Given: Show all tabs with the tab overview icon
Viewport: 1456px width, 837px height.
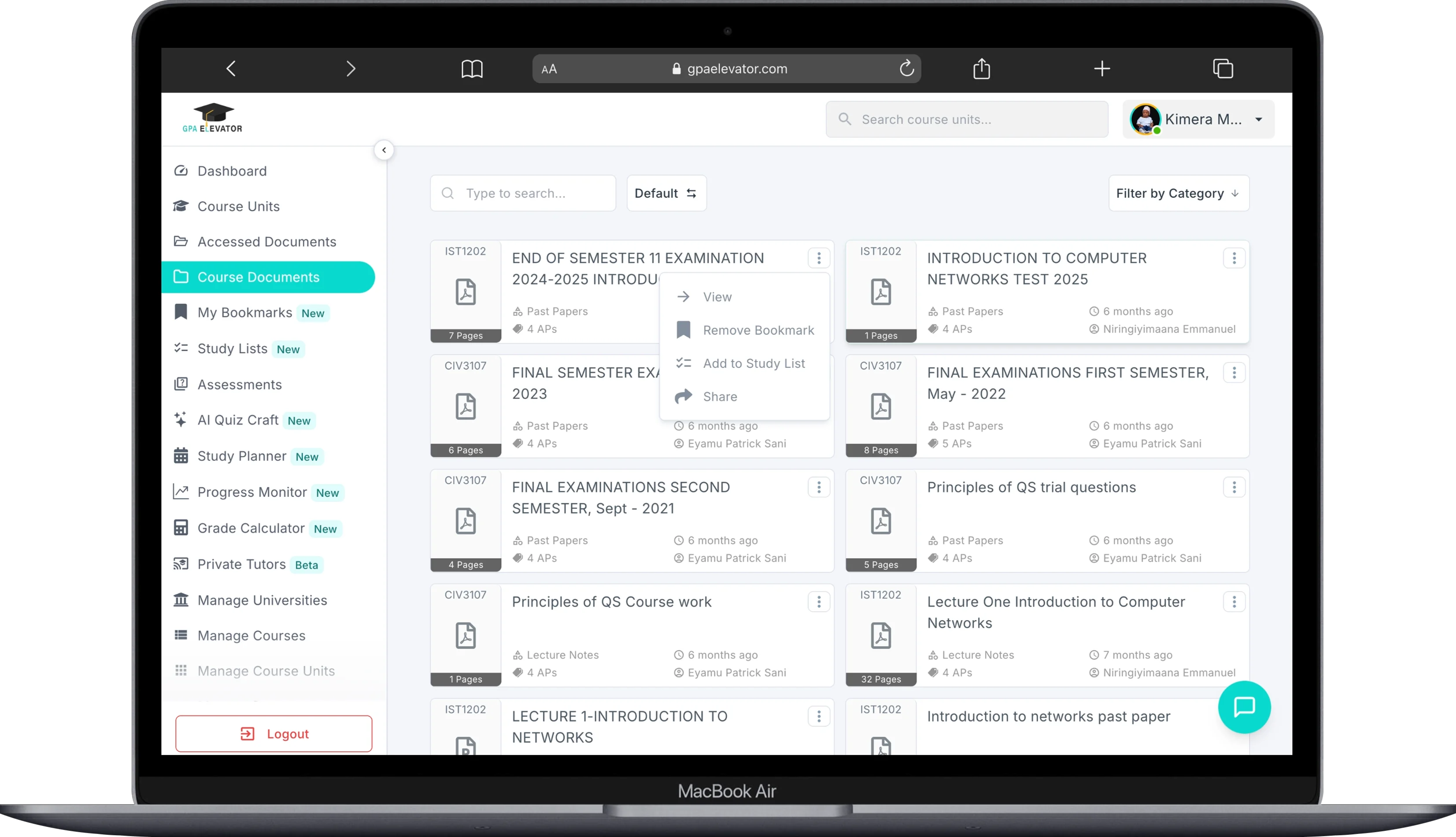Looking at the screenshot, I should pos(1223,69).
